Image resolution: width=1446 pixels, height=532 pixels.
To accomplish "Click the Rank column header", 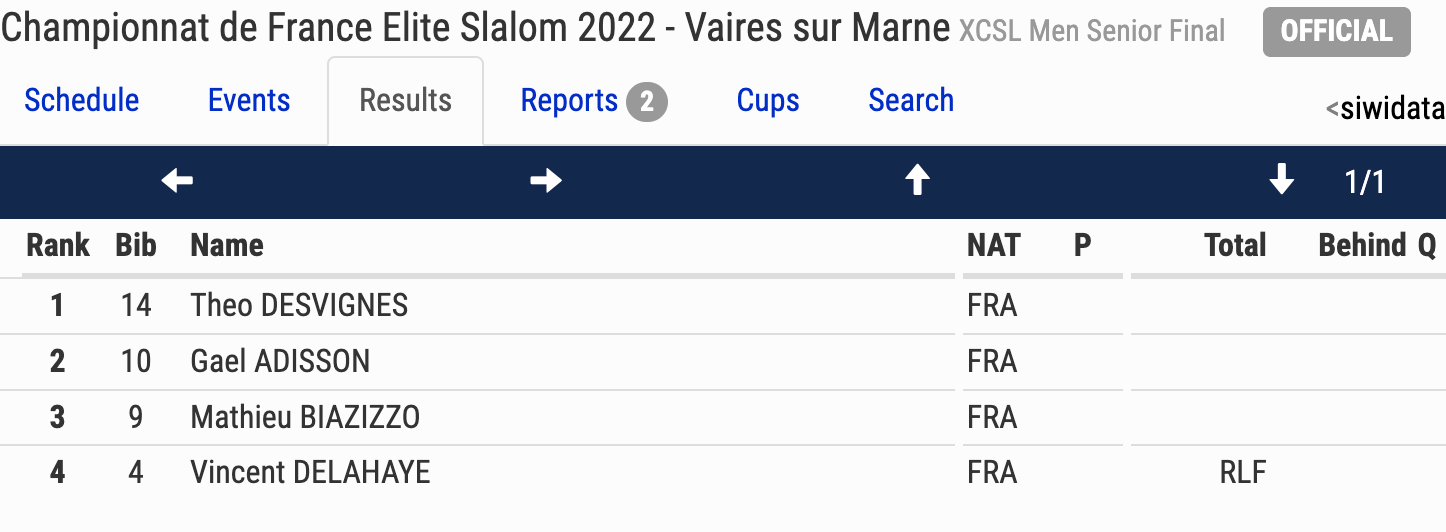I will 58,245.
